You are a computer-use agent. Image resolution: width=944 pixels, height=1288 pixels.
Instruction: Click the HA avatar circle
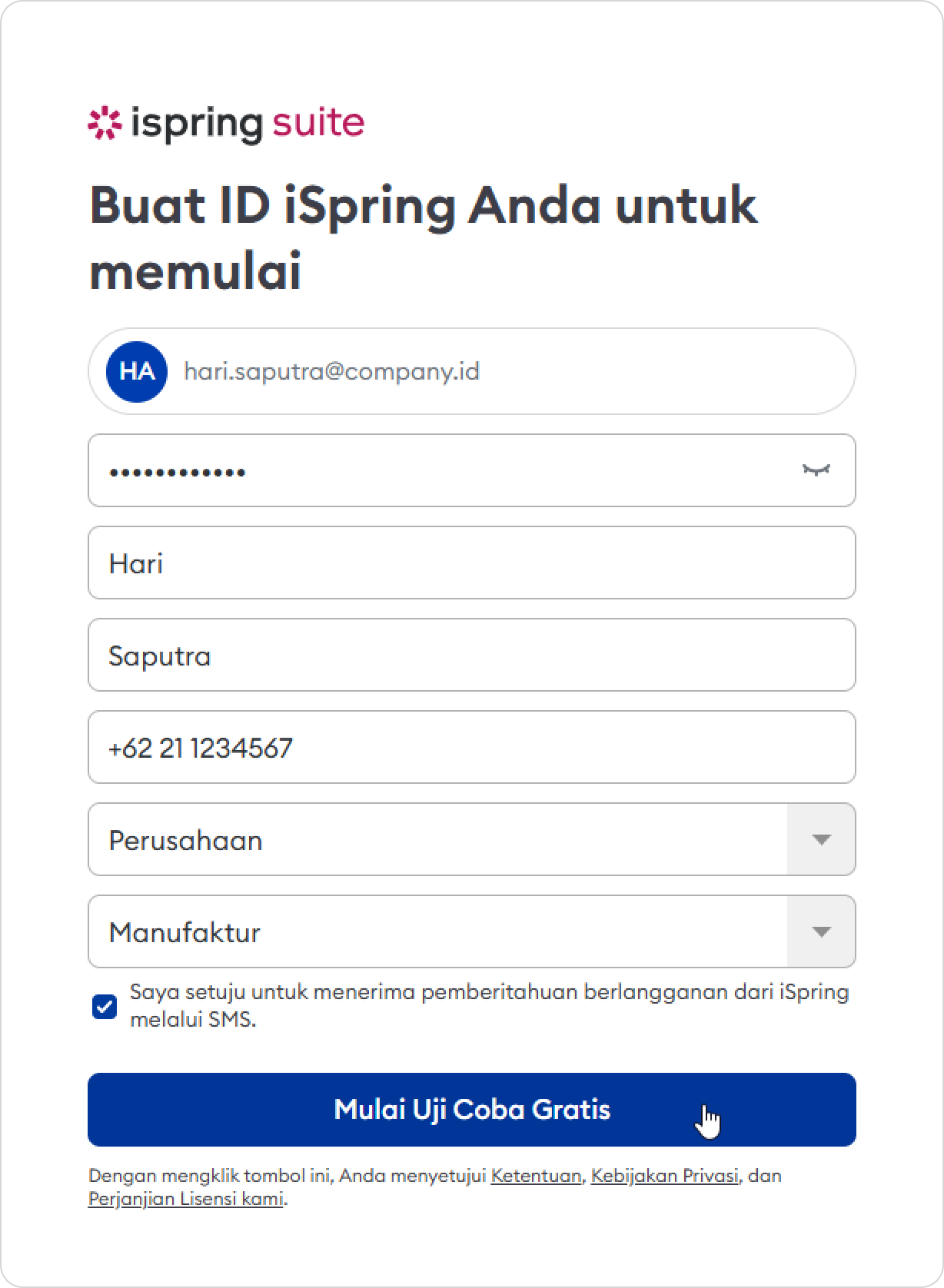(x=137, y=372)
